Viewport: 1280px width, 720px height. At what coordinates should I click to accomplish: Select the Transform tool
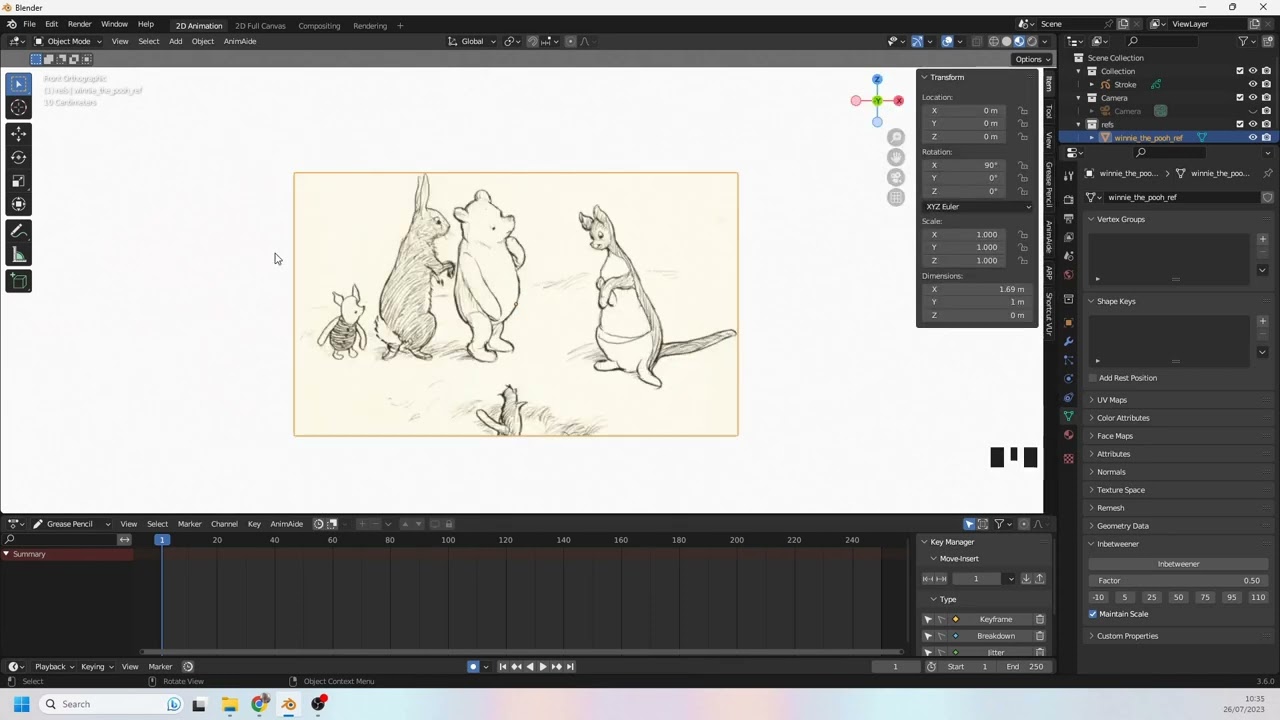(x=18, y=204)
